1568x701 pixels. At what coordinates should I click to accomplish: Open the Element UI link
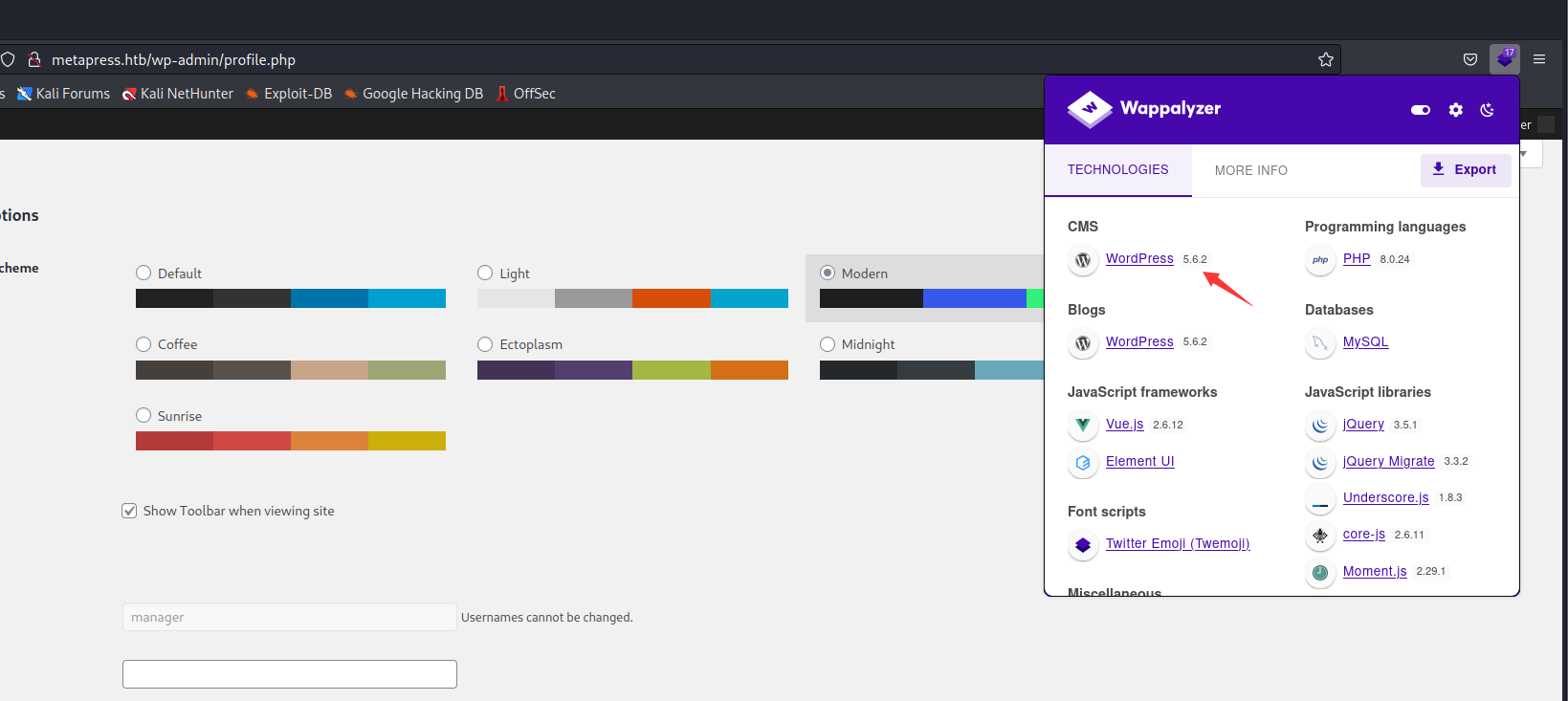pyautogui.click(x=1139, y=461)
